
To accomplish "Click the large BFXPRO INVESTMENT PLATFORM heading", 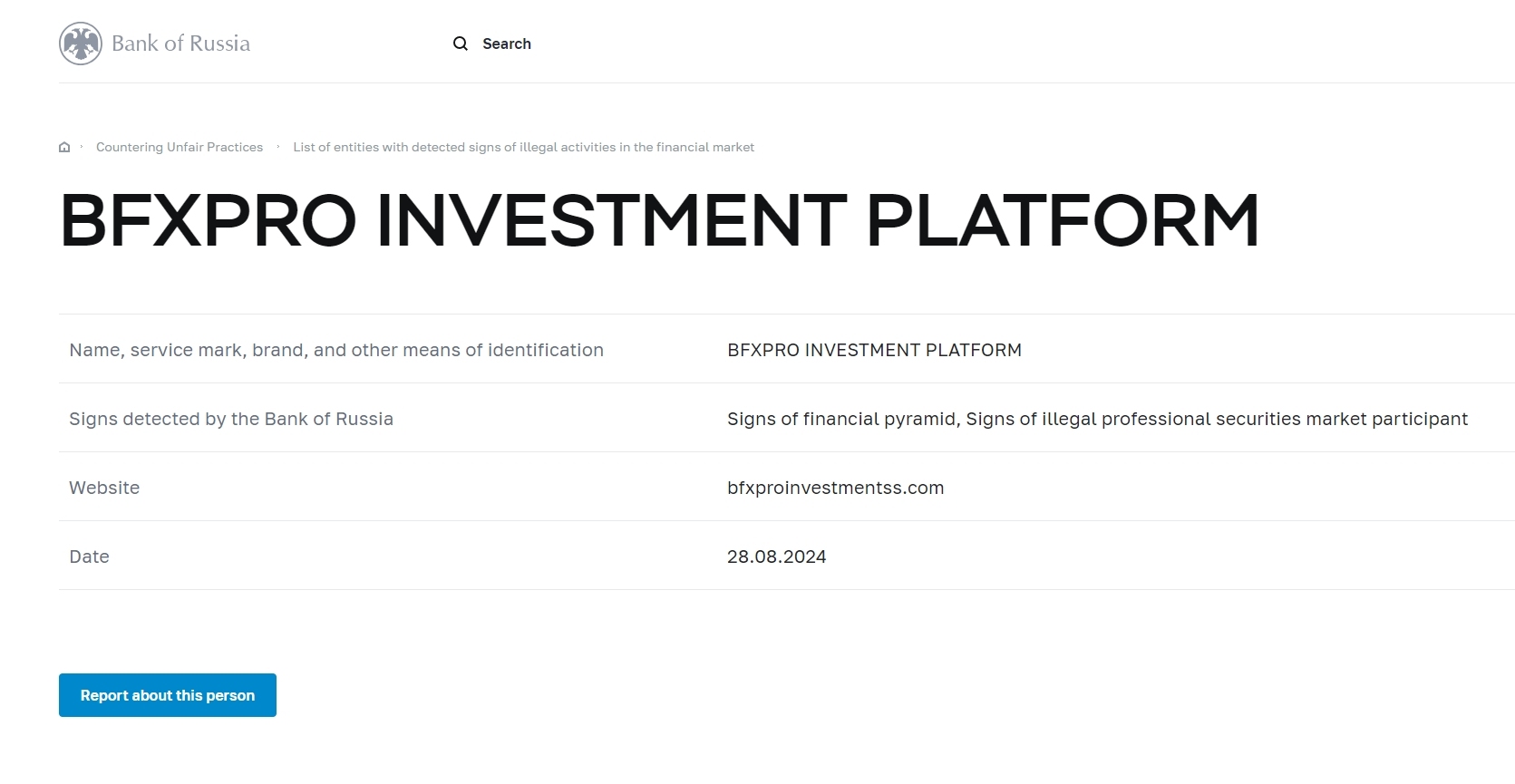I will [x=659, y=220].
